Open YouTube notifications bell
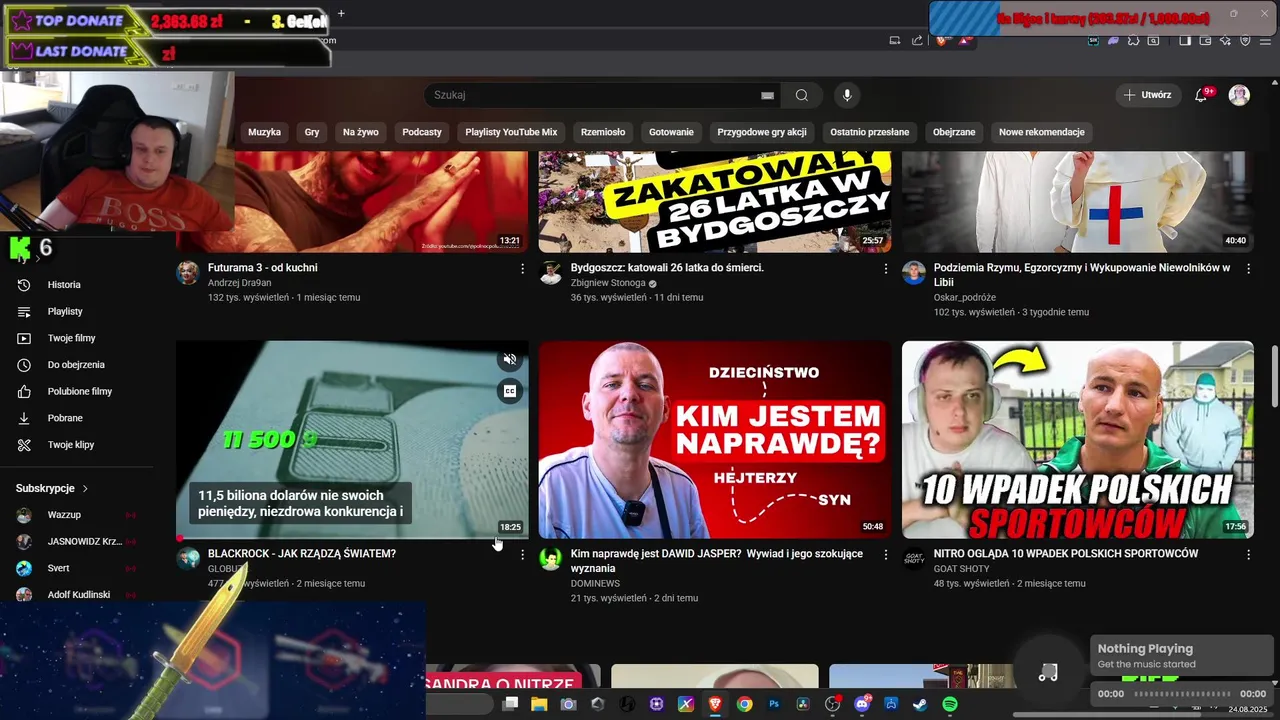This screenshot has width=1280, height=720. (1201, 95)
